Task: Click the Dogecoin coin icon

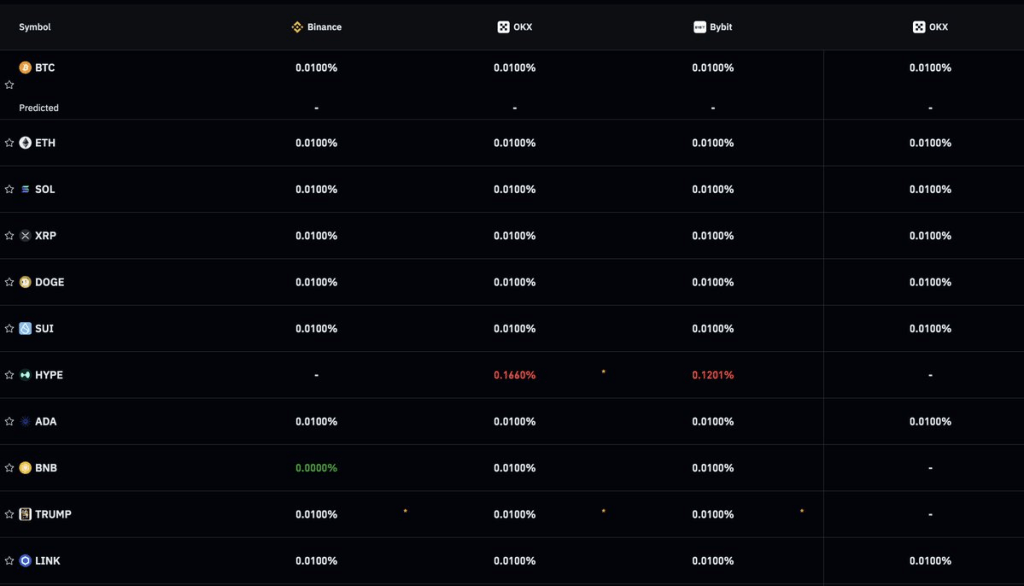Action: point(25,282)
